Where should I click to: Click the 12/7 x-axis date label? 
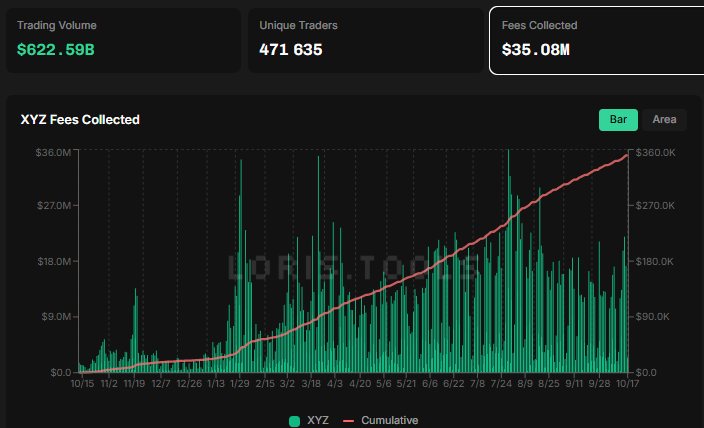pyautogui.click(x=161, y=384)
